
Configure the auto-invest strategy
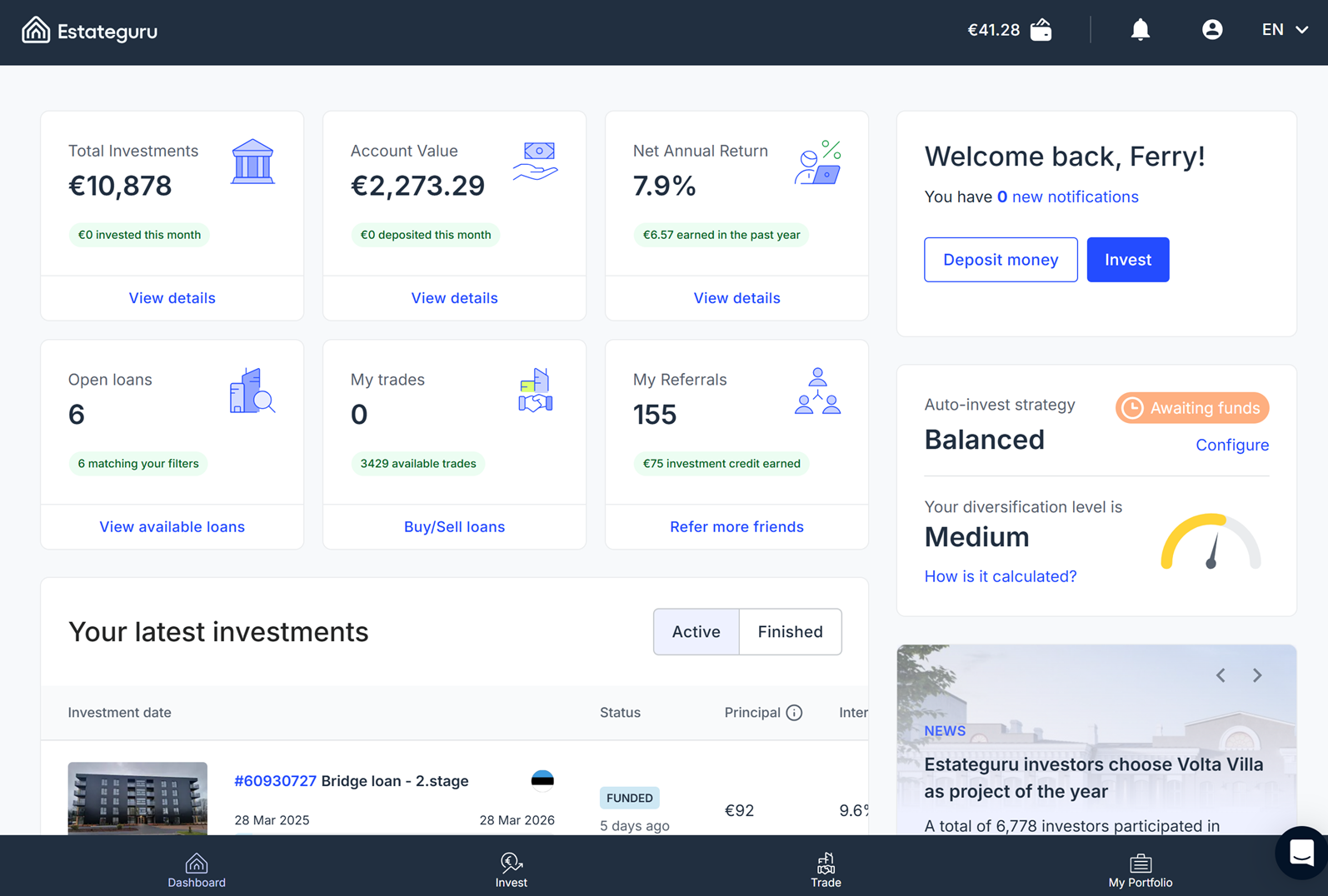click(1231, 446)
